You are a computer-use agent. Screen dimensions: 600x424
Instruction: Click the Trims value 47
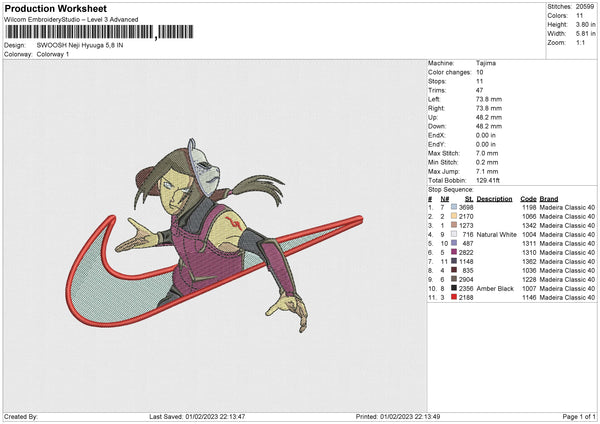click(x=479, y=90)
